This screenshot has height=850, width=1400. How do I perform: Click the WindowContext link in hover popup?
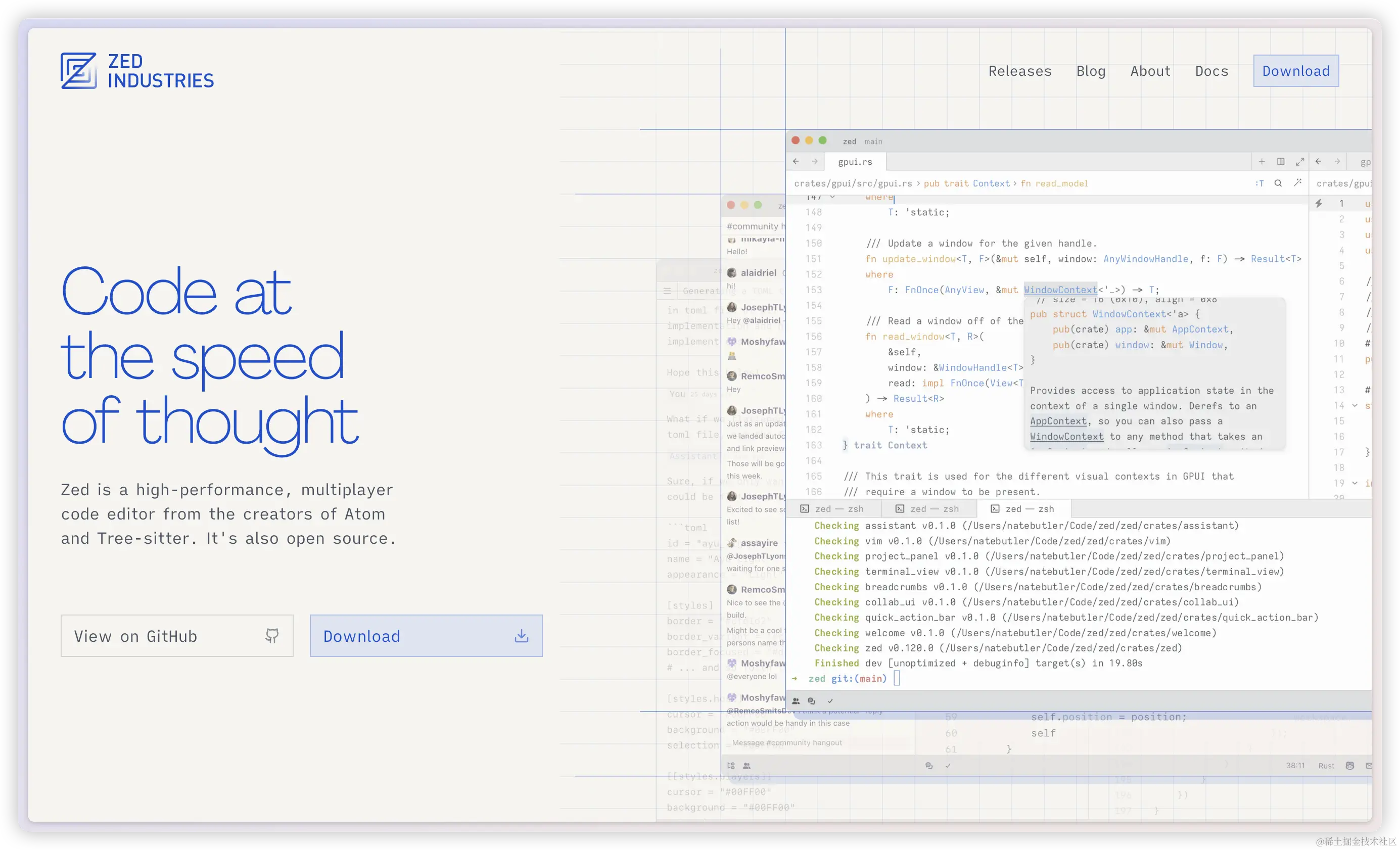tap(1066, 436)
